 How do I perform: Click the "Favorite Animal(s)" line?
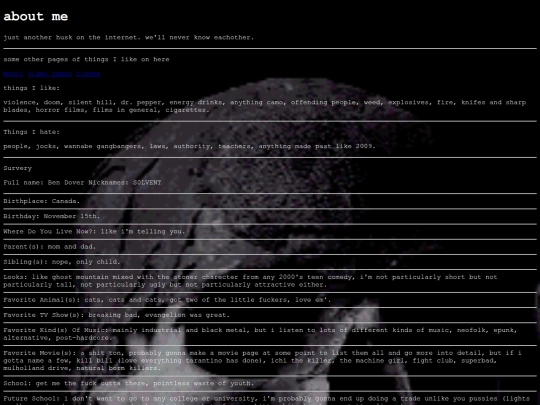tap(167, 300)
